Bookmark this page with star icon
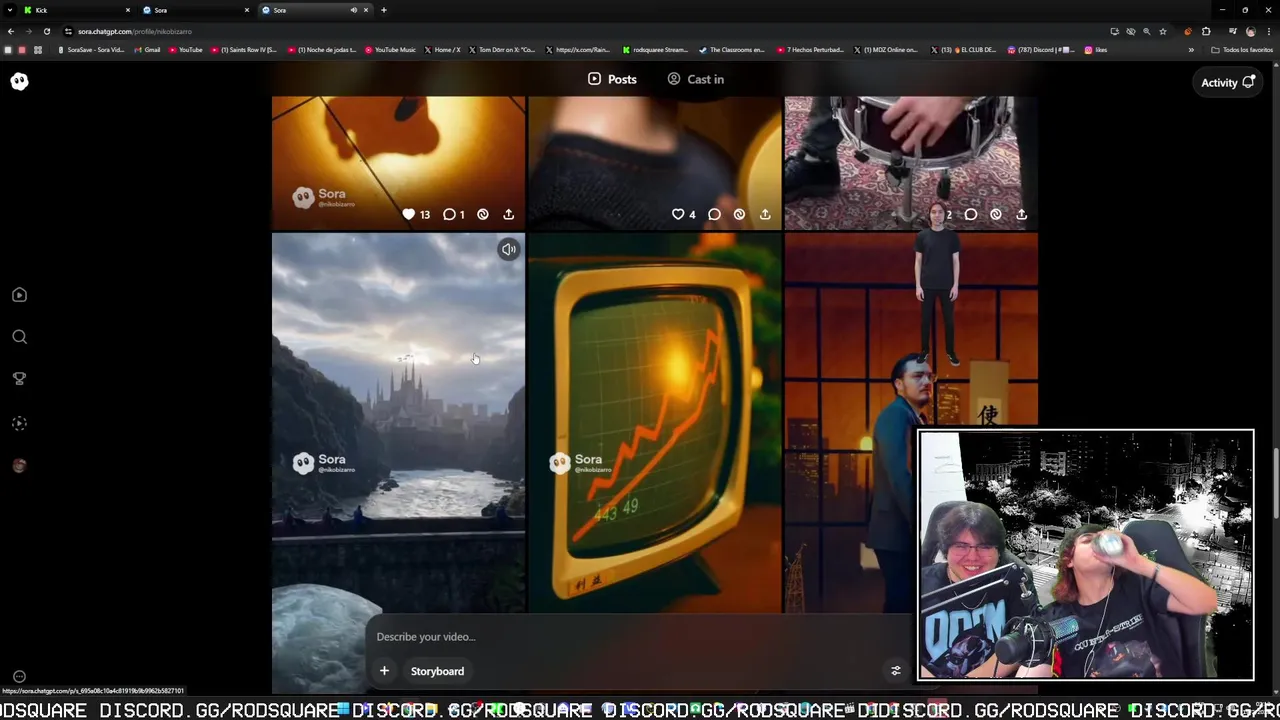The height and width of the screenshot is (720, 1280). click(x=1162, y=31)
